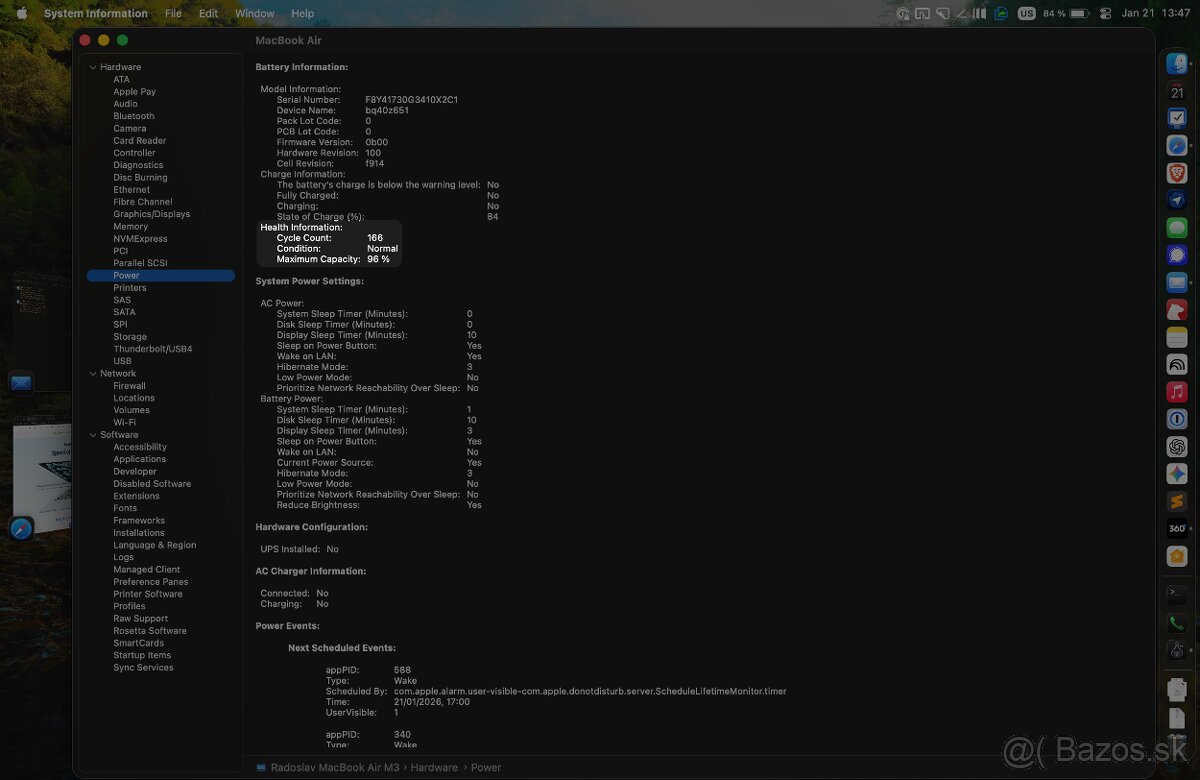Click the Apple menu logo
Viewport: 1200px width, 780px height.
(21, 14)
